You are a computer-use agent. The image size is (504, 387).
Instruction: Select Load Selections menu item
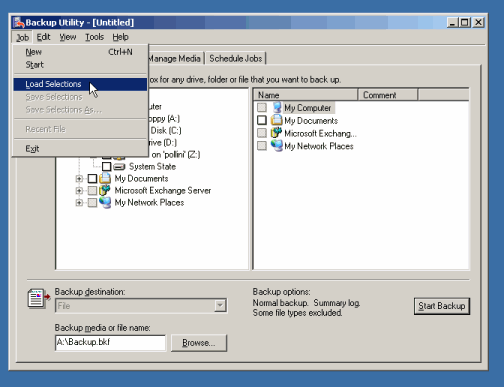pos(80,84)
